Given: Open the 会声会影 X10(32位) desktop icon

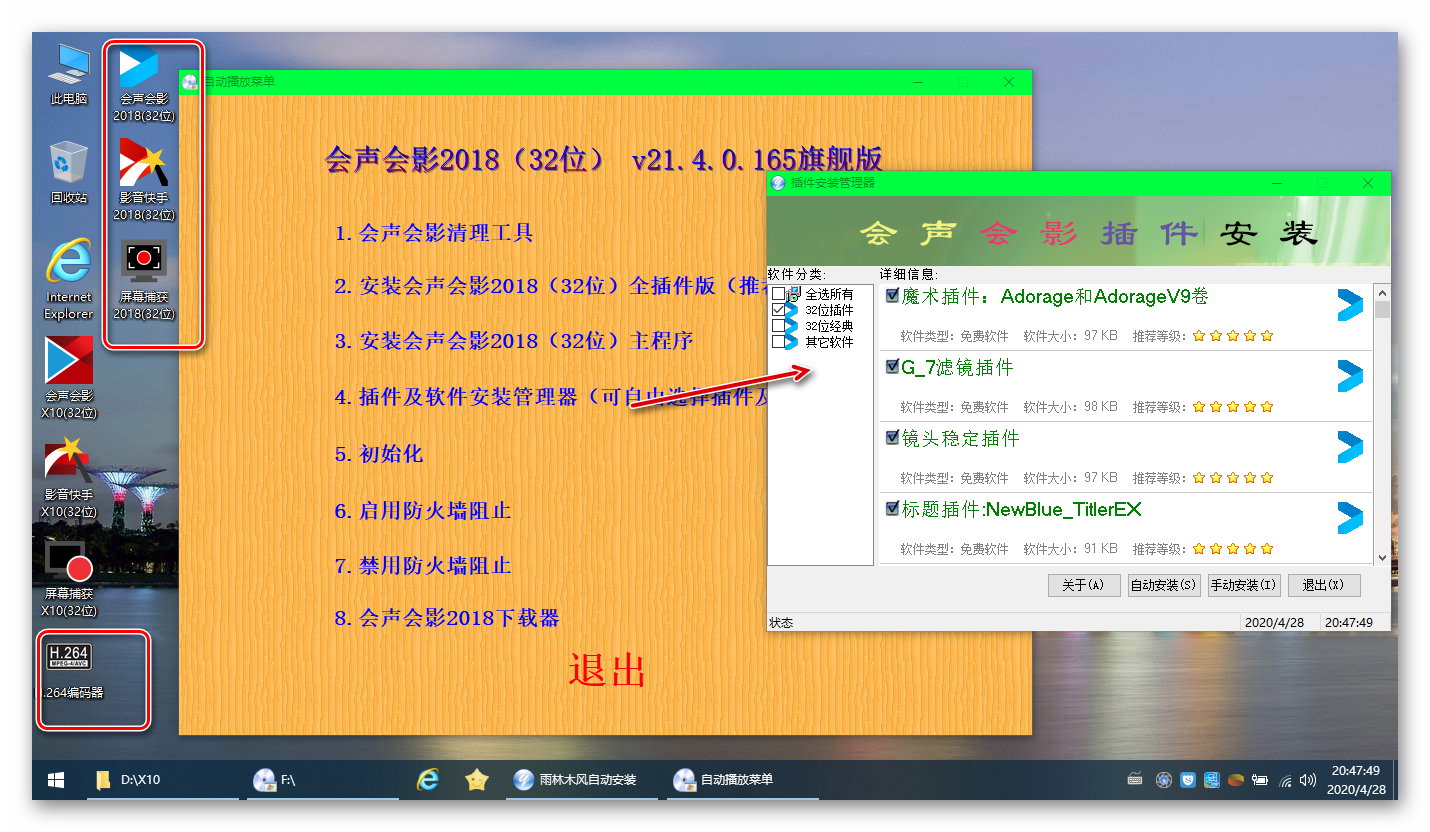Looking at the screenshot, I should pos(69,362).
